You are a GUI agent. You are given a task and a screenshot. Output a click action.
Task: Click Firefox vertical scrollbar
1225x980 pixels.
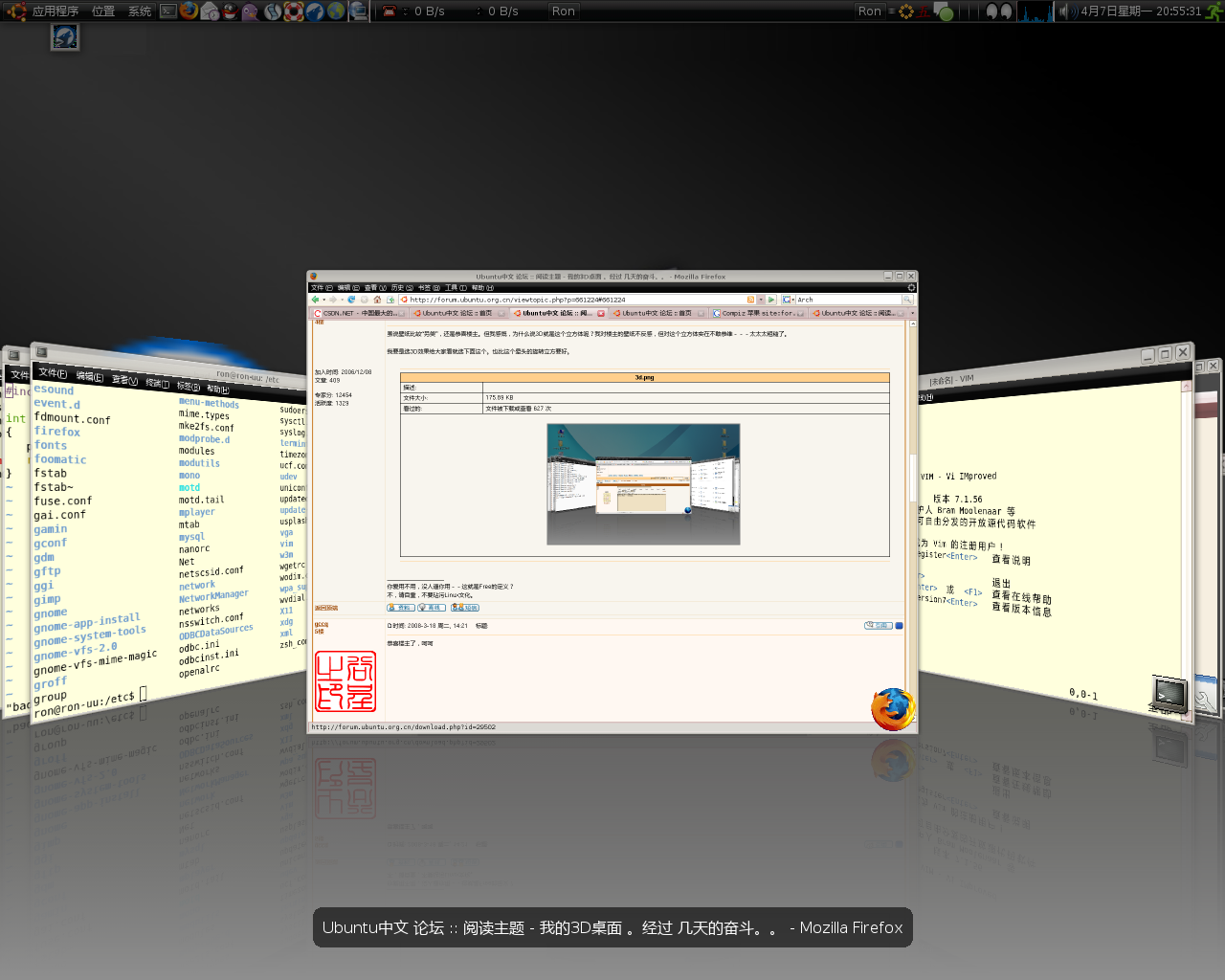click(913, 479)
